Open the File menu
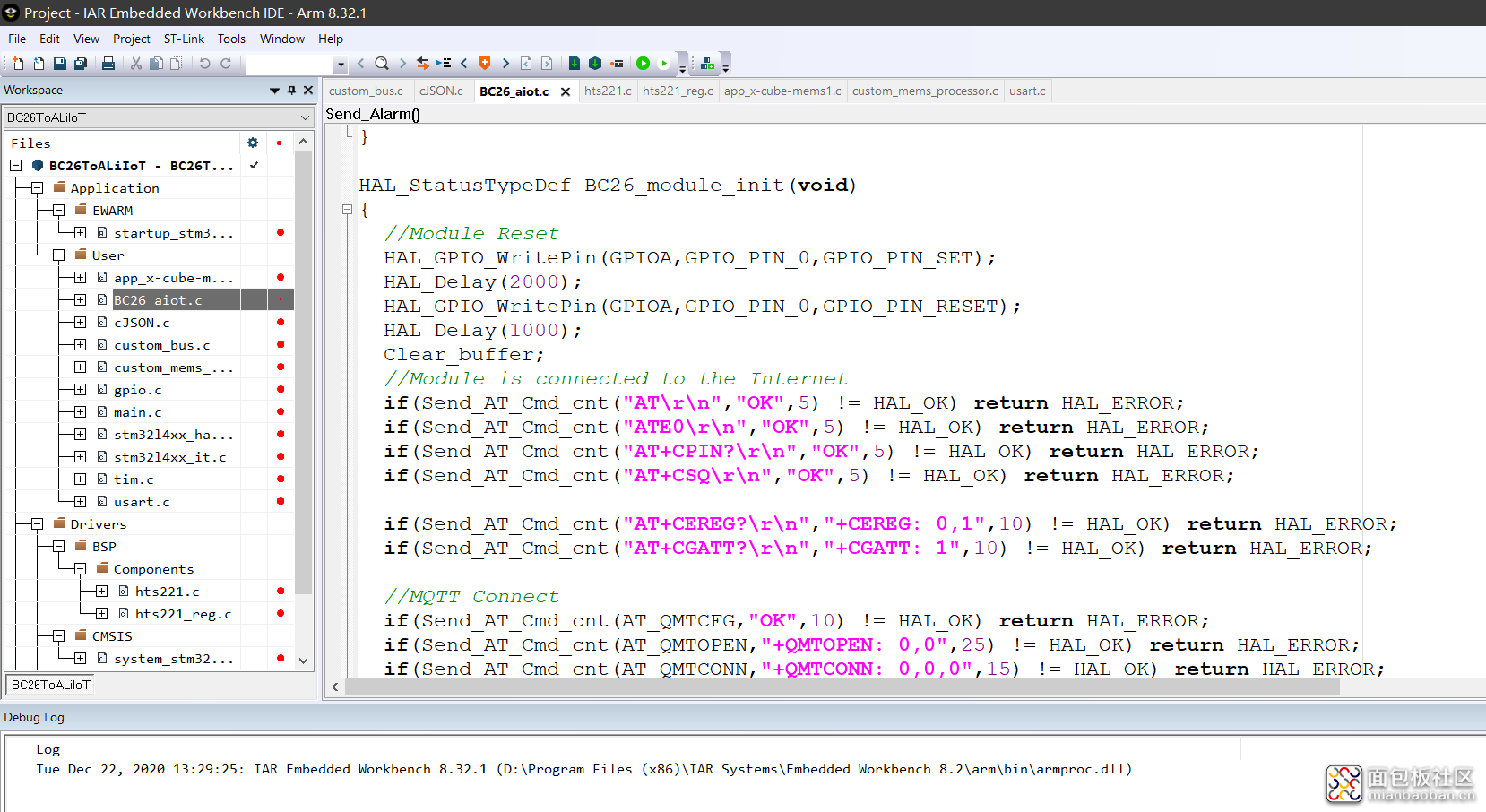Image resolution: width=1486 pixels, height=812 pixels. [x=17, y=39]
